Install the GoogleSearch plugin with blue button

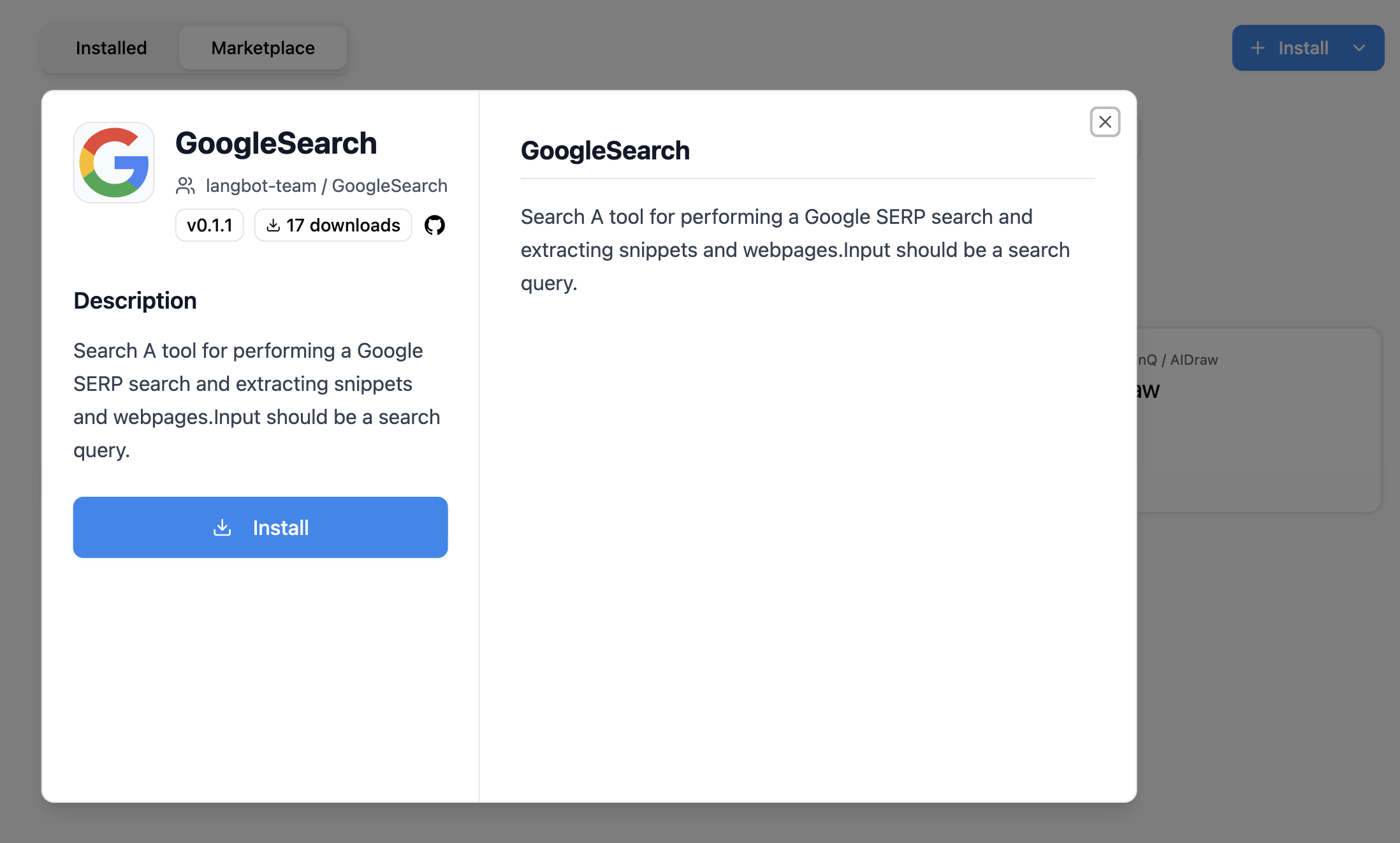(260, 527)
